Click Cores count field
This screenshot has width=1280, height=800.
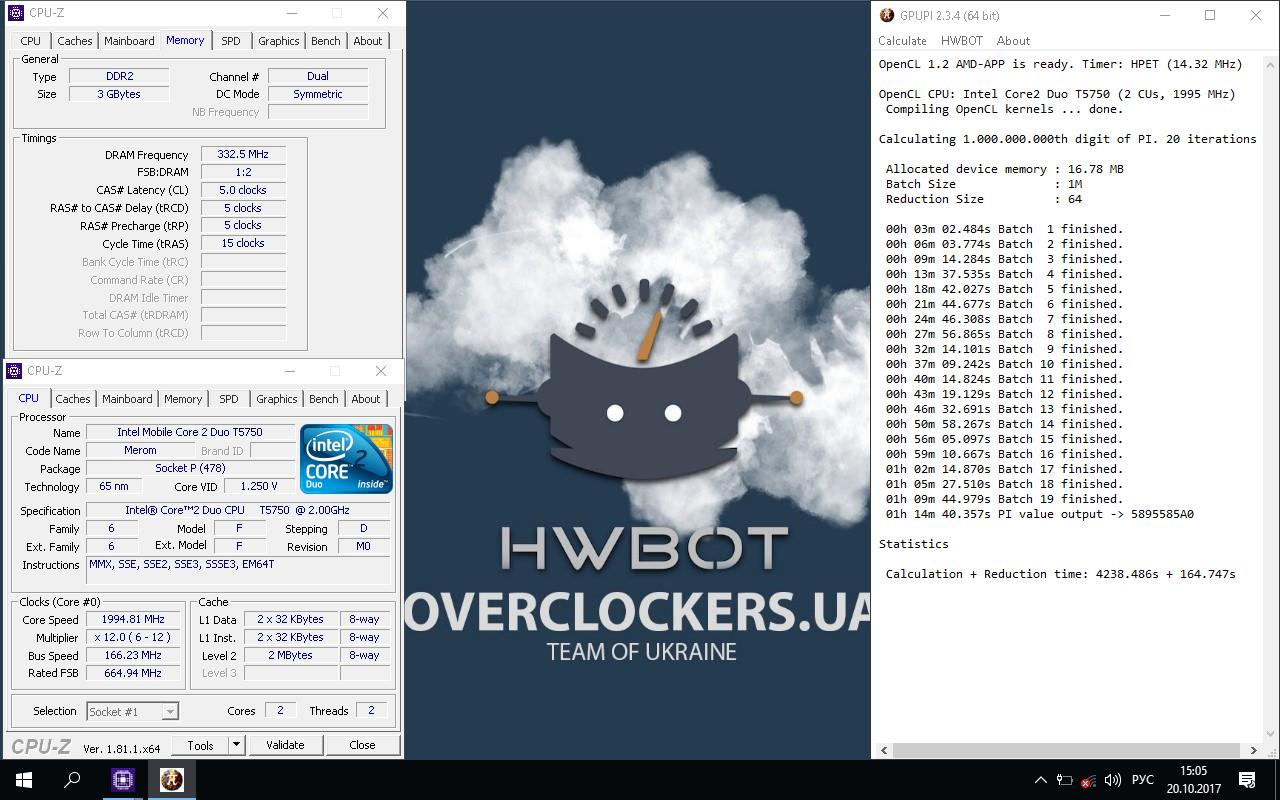280,711
